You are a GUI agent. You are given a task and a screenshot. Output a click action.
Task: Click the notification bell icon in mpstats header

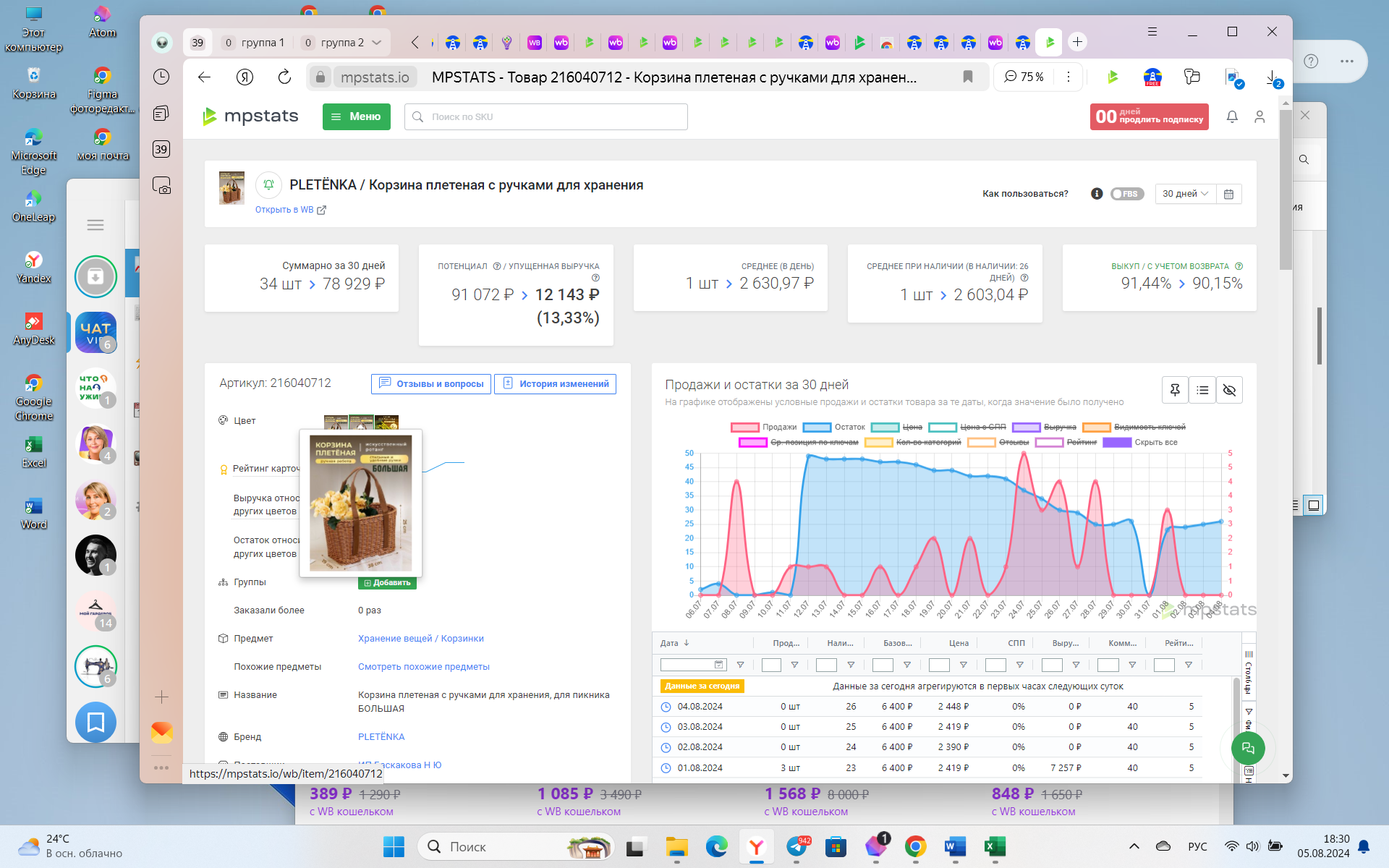click(x=1232, y=116)
